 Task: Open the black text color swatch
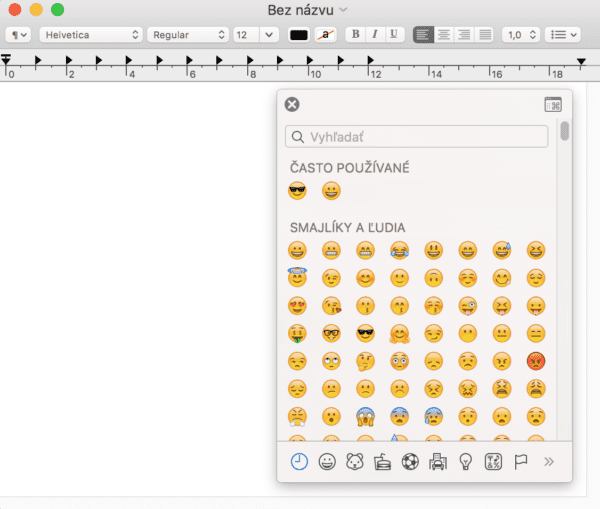pos(298,34)
